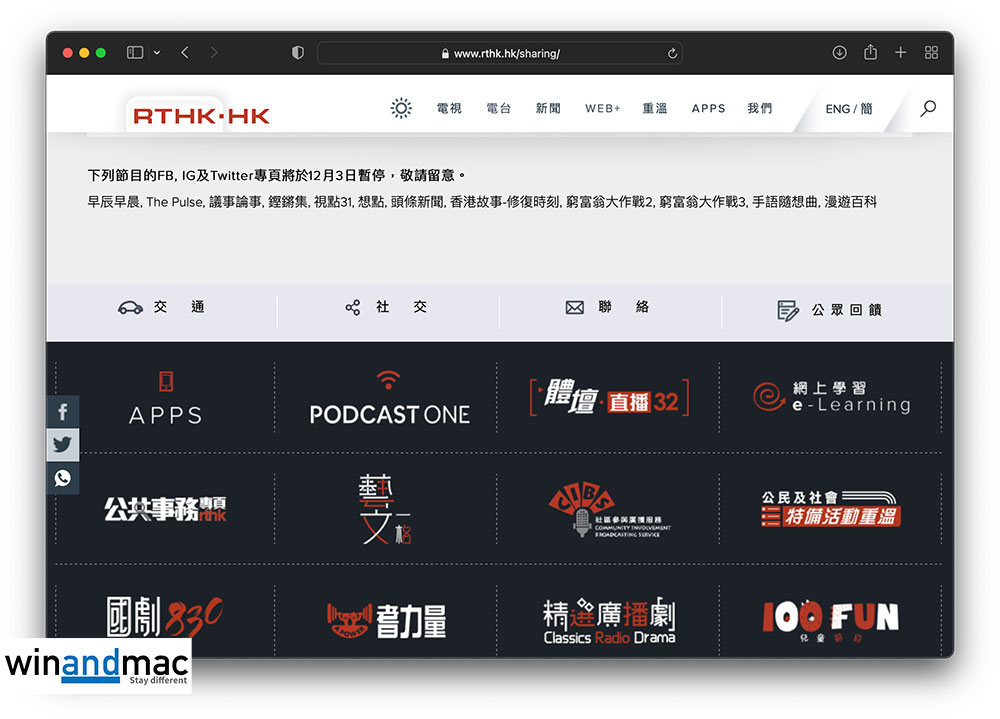Reload the page in the address bar

(x=673, y=53)
